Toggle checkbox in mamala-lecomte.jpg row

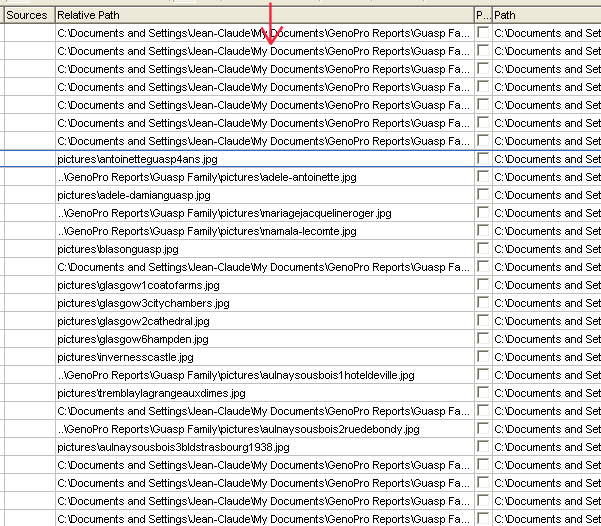[484, 231]
